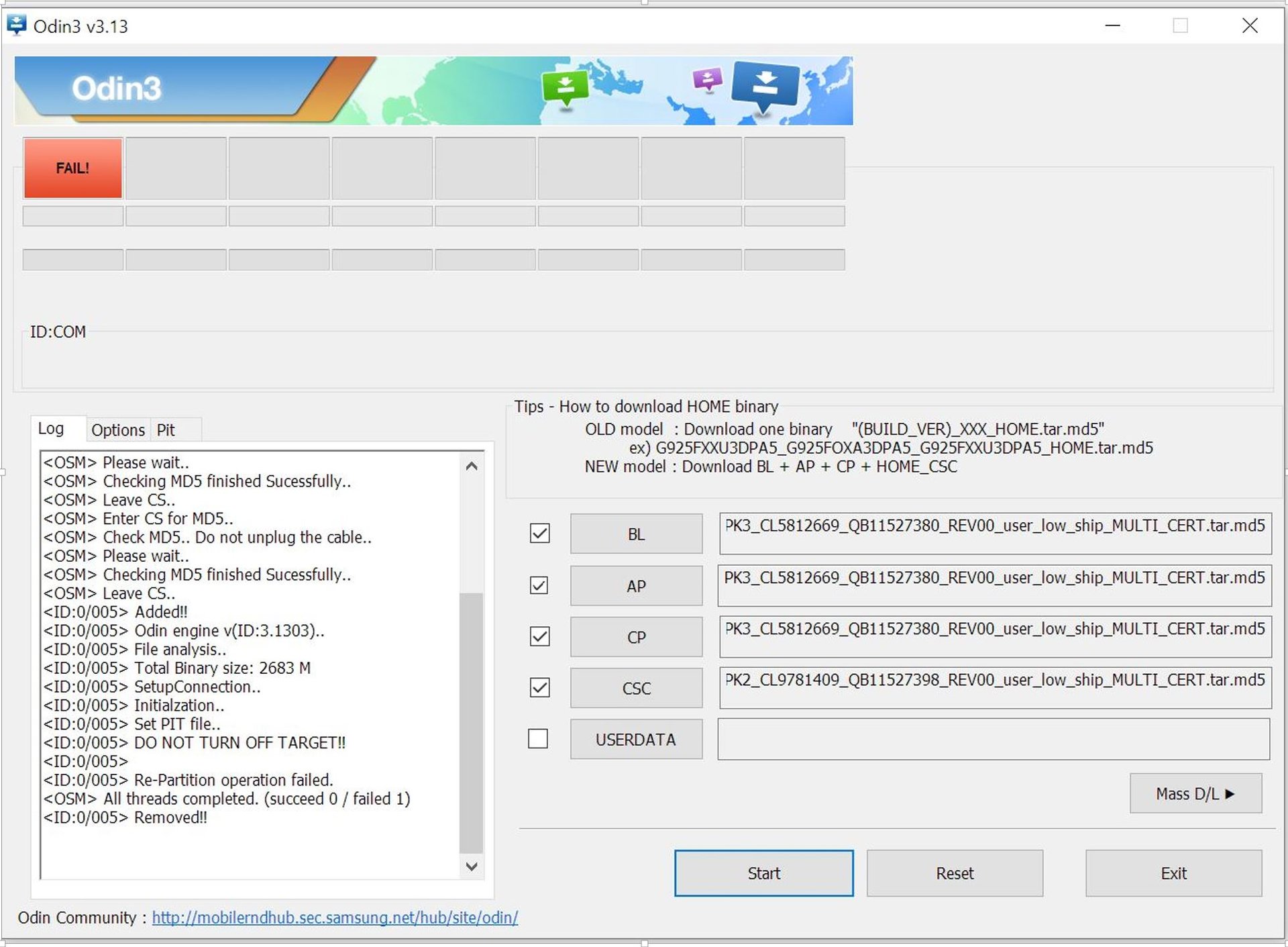Switch to the Options tab

[118, 430]
